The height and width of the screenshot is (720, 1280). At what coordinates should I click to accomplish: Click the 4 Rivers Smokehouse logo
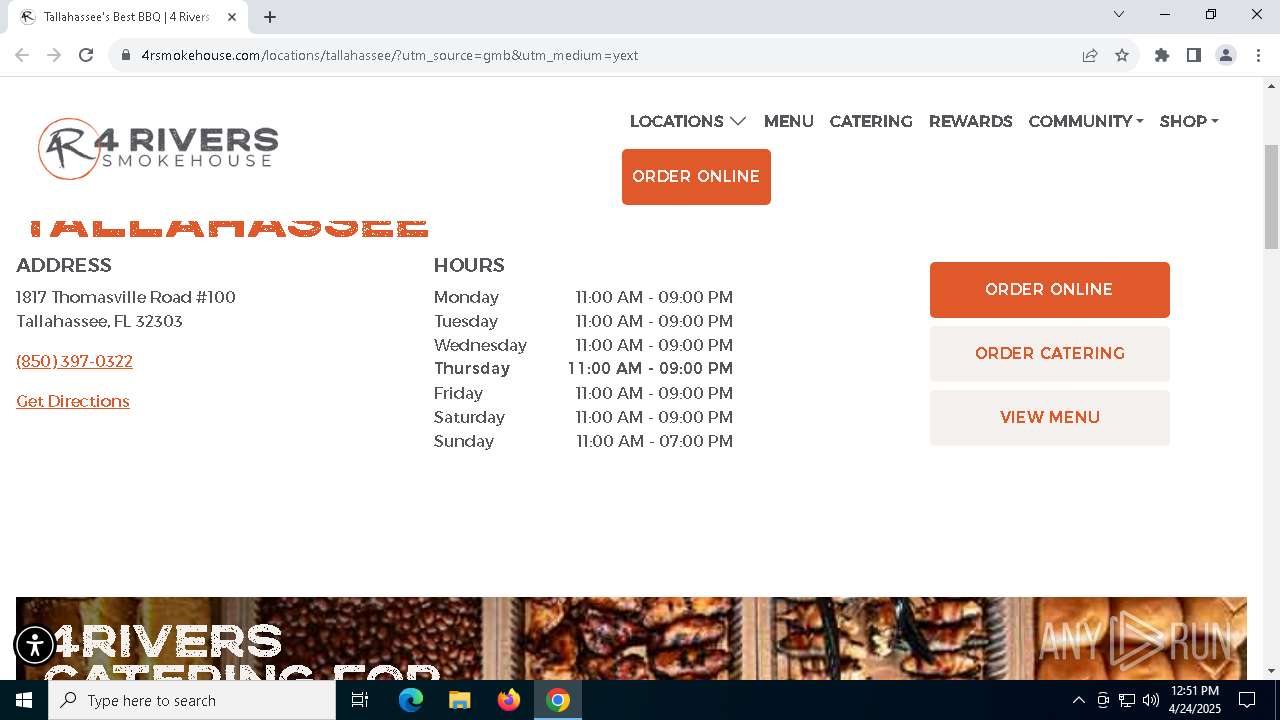158,148
